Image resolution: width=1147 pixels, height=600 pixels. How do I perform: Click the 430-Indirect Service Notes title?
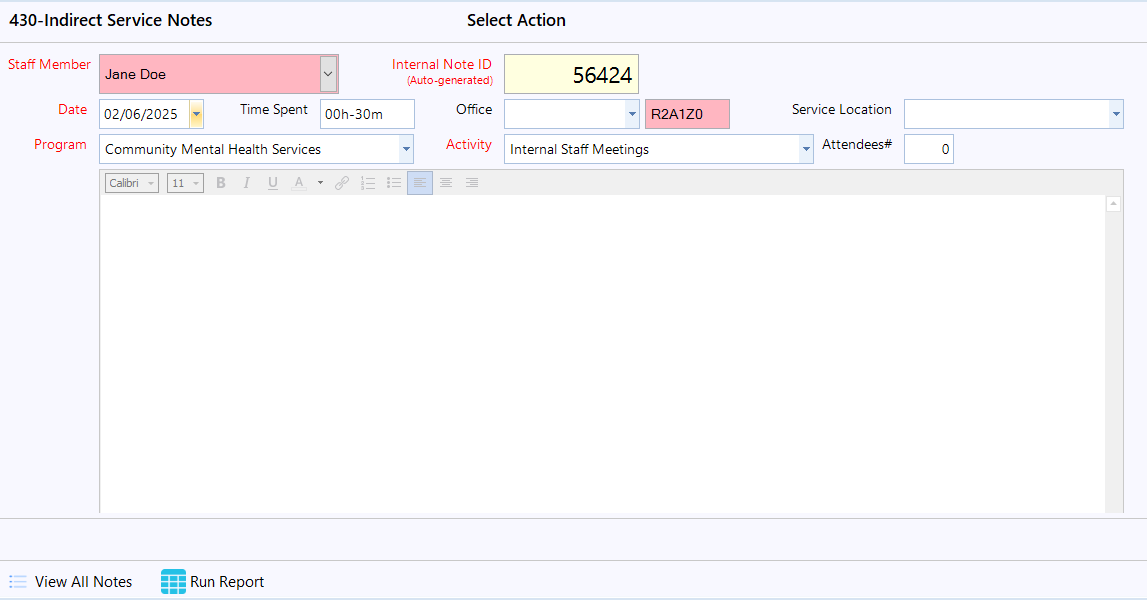coord(110,20)
